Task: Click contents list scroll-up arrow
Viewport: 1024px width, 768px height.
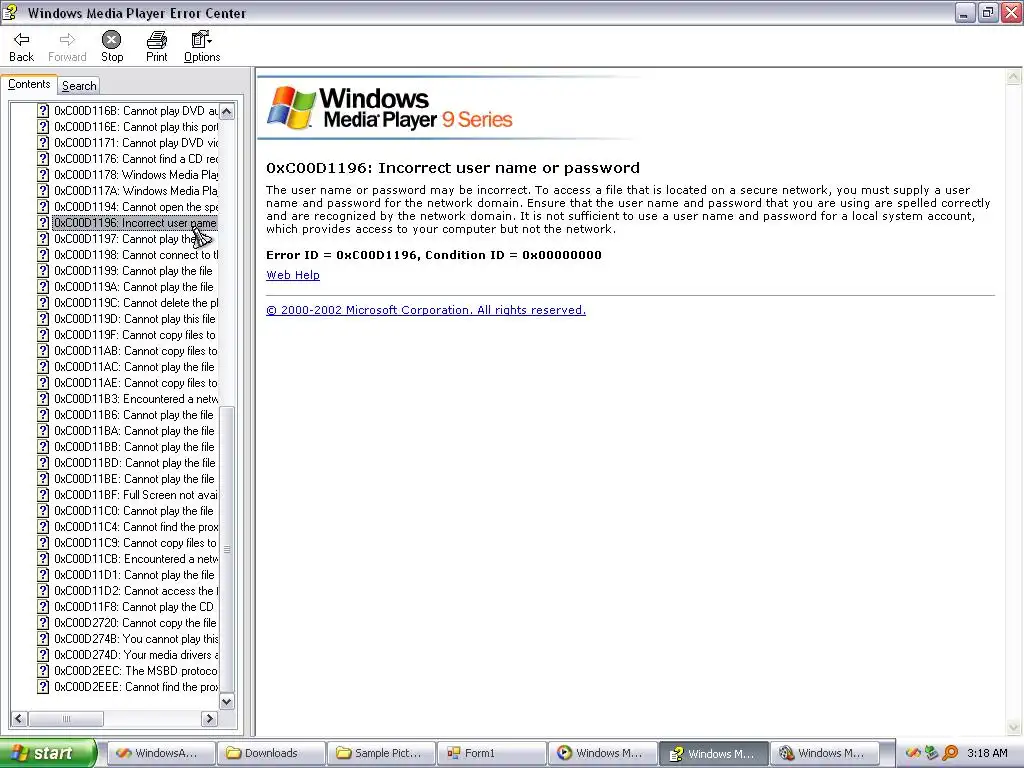Action: (227, 111)
